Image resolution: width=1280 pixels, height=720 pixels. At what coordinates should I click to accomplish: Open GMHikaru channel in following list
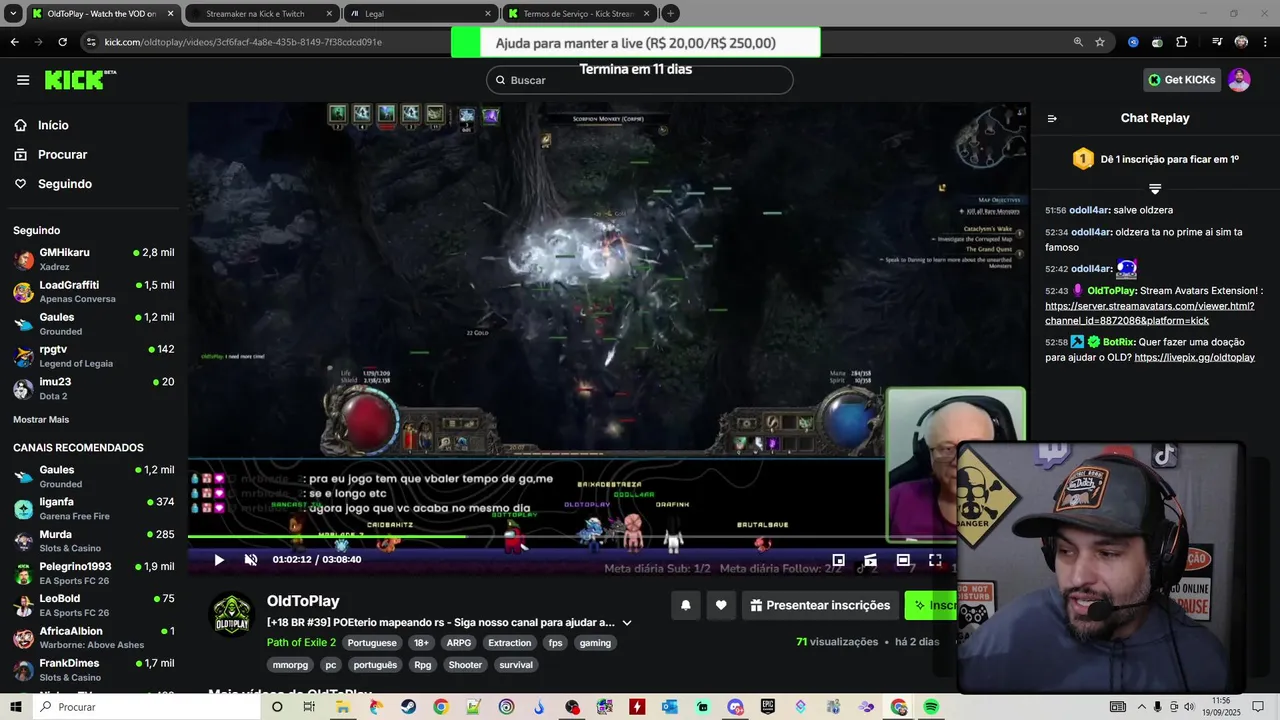click(x=94, y=260)
